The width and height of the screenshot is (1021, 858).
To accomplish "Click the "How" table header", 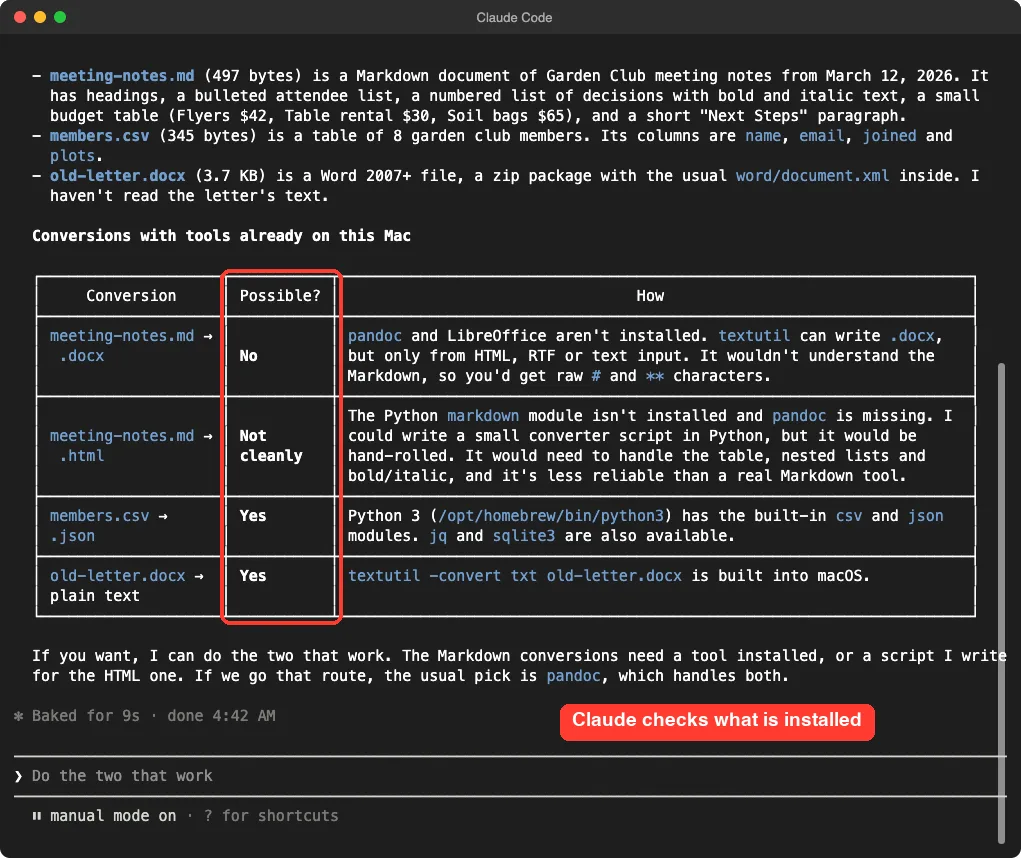I will (x=650, y=296).
